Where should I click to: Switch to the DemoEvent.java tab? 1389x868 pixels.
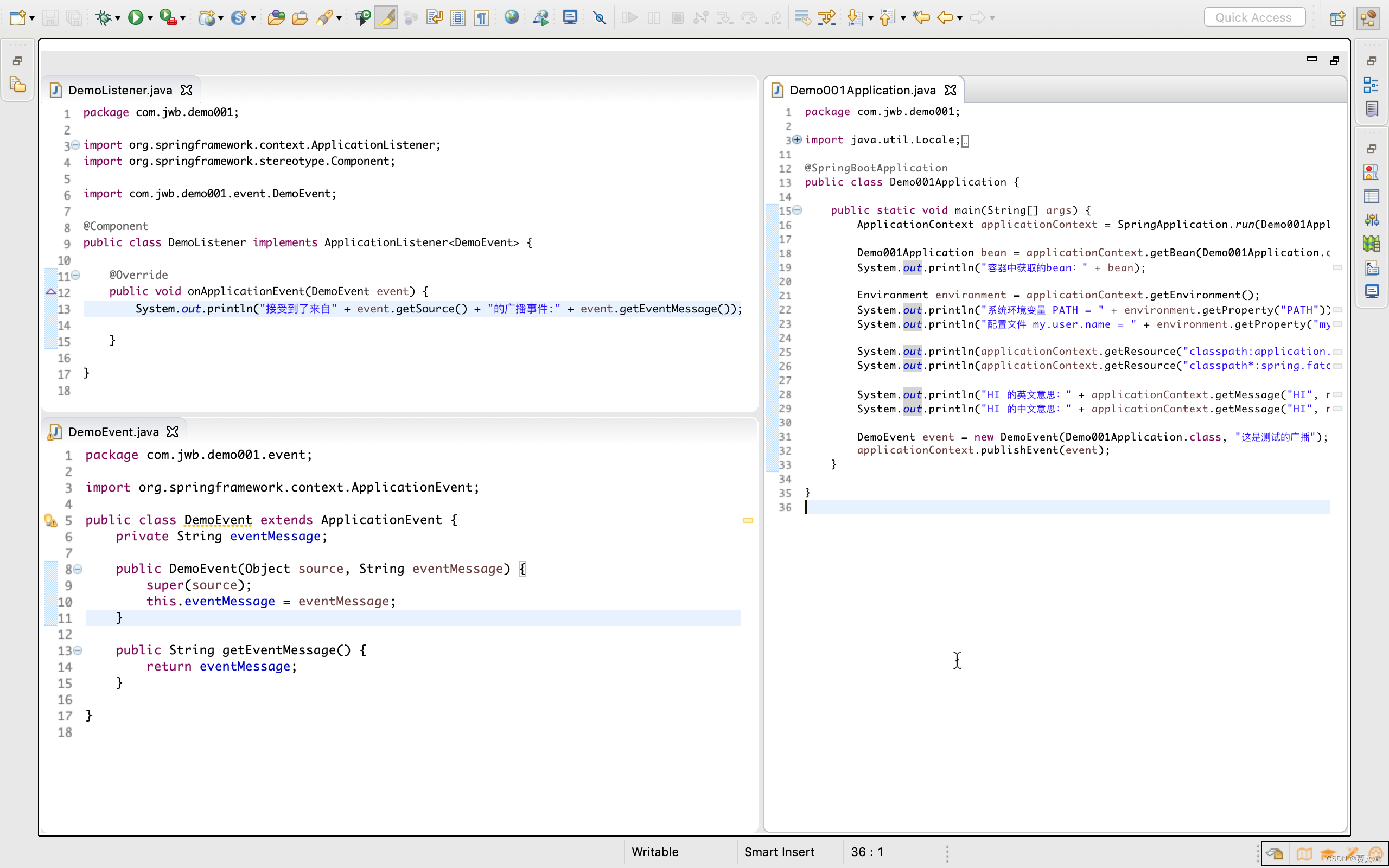pos(113,432)
